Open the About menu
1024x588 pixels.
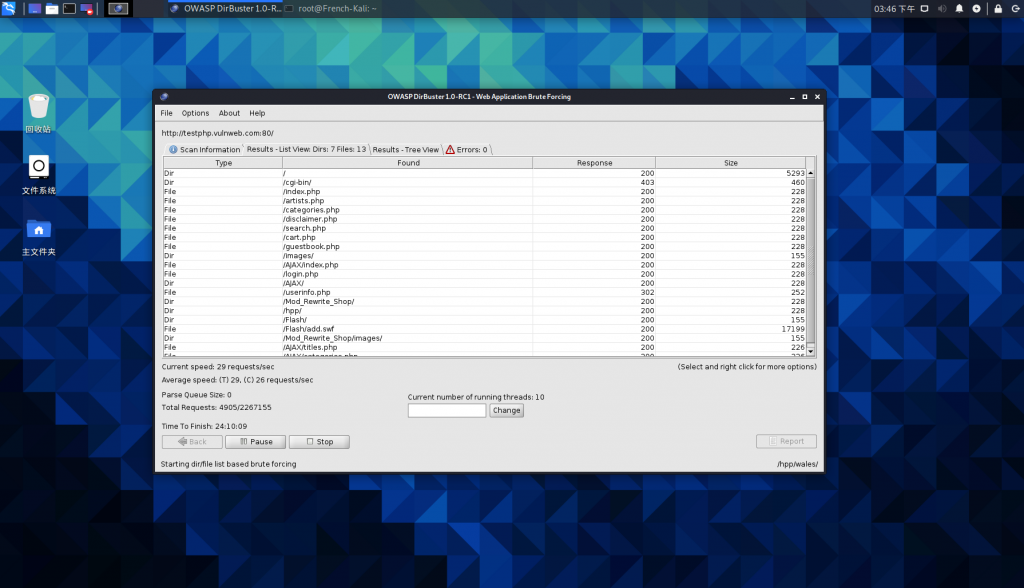[x=229, y=113]
